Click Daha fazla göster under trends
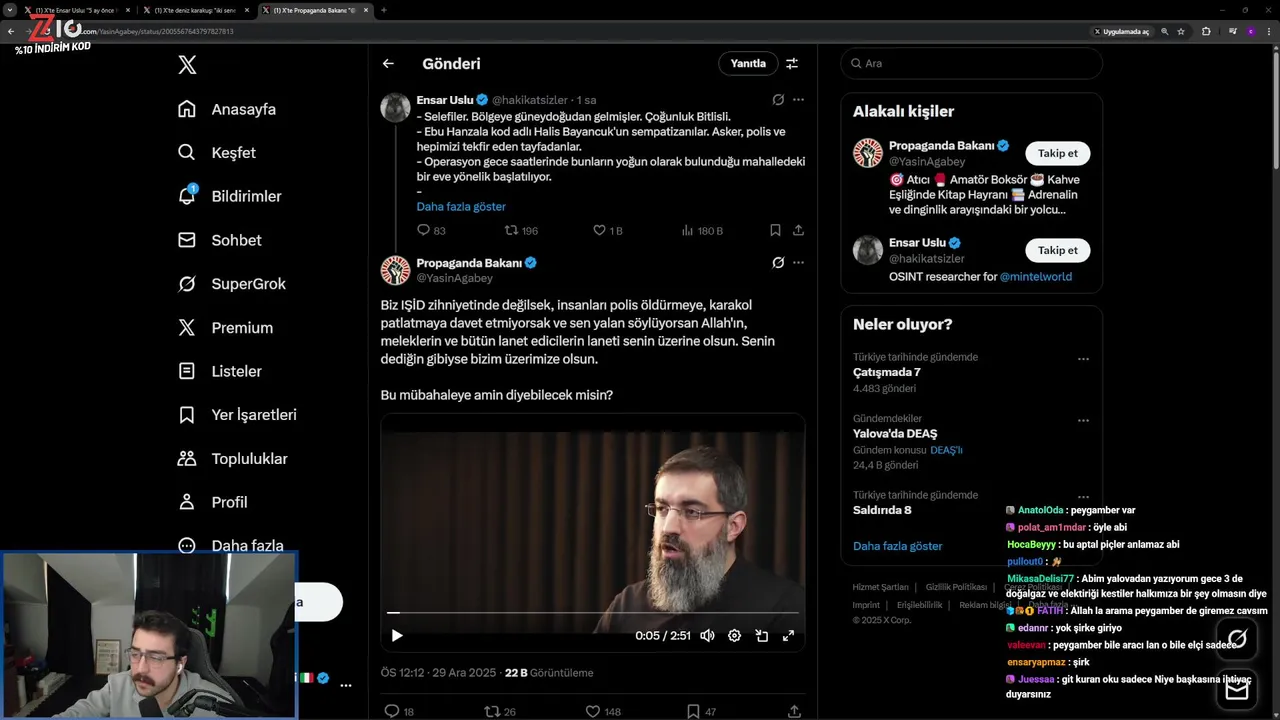Viewport: 1280px width, 720px height. point(897,546)
